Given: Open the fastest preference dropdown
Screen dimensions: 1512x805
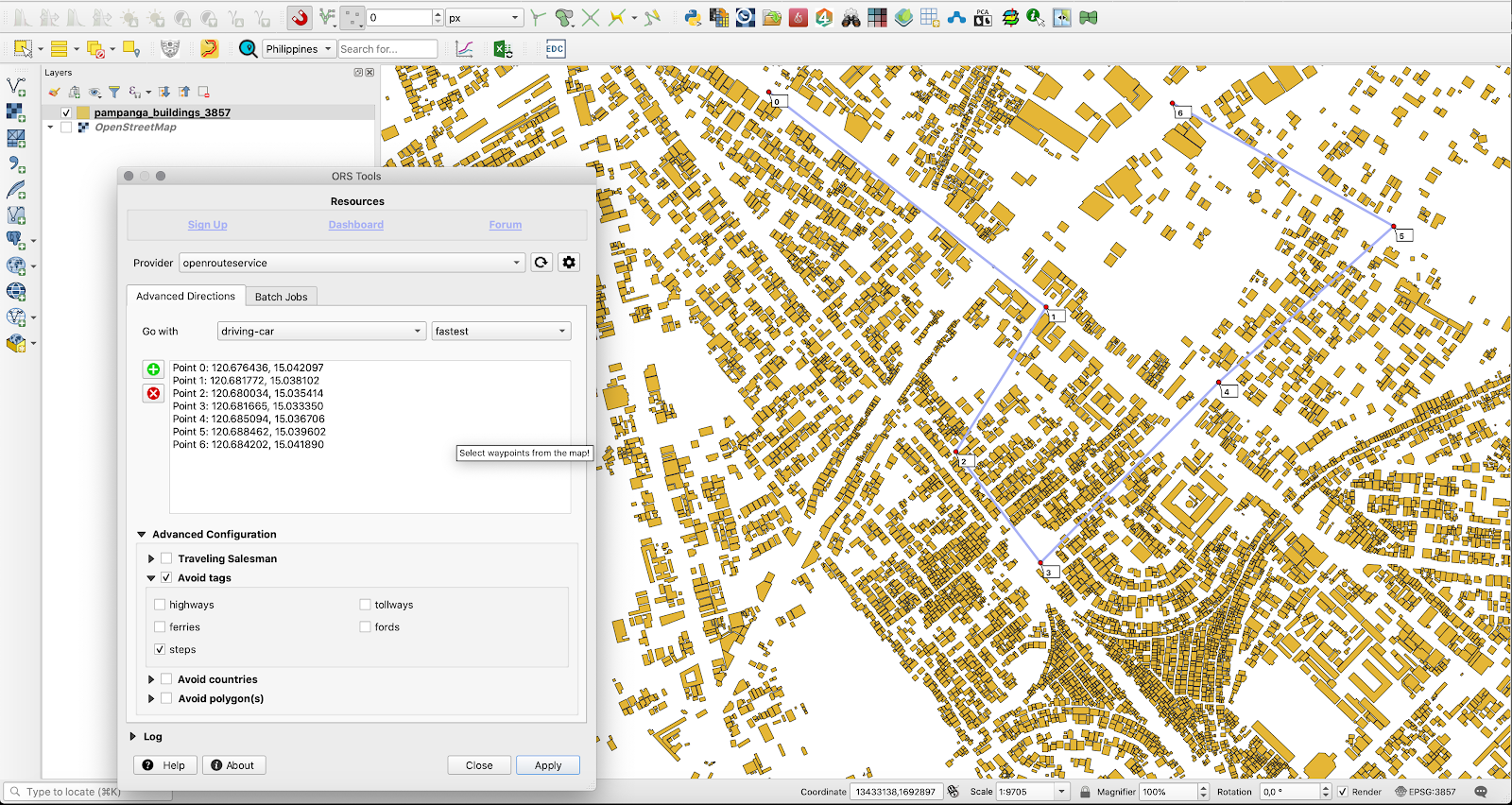Looking at the screenshot, I should click(x=501, y=332).
